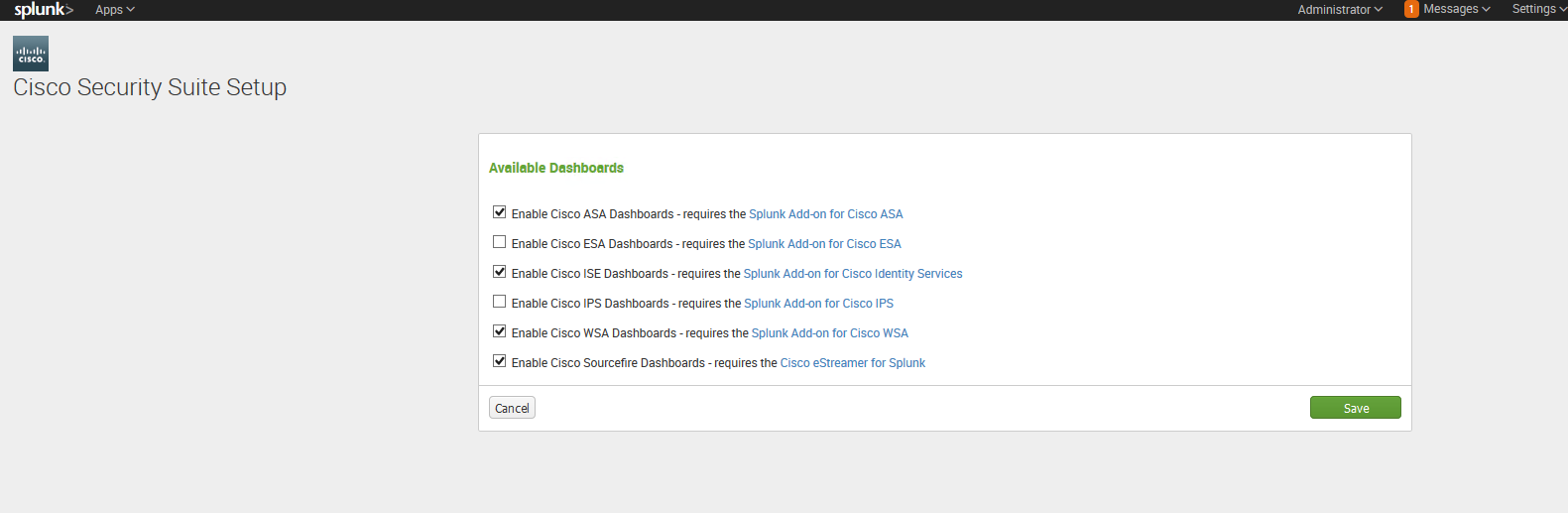Click the Splunk logo

coord(44,10)
